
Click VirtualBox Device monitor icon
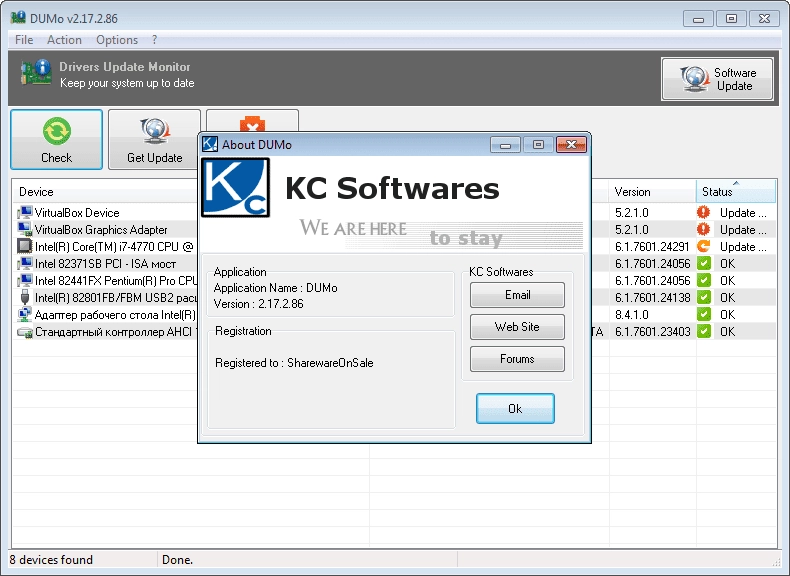pyautogui.click(x=24, y=213)
